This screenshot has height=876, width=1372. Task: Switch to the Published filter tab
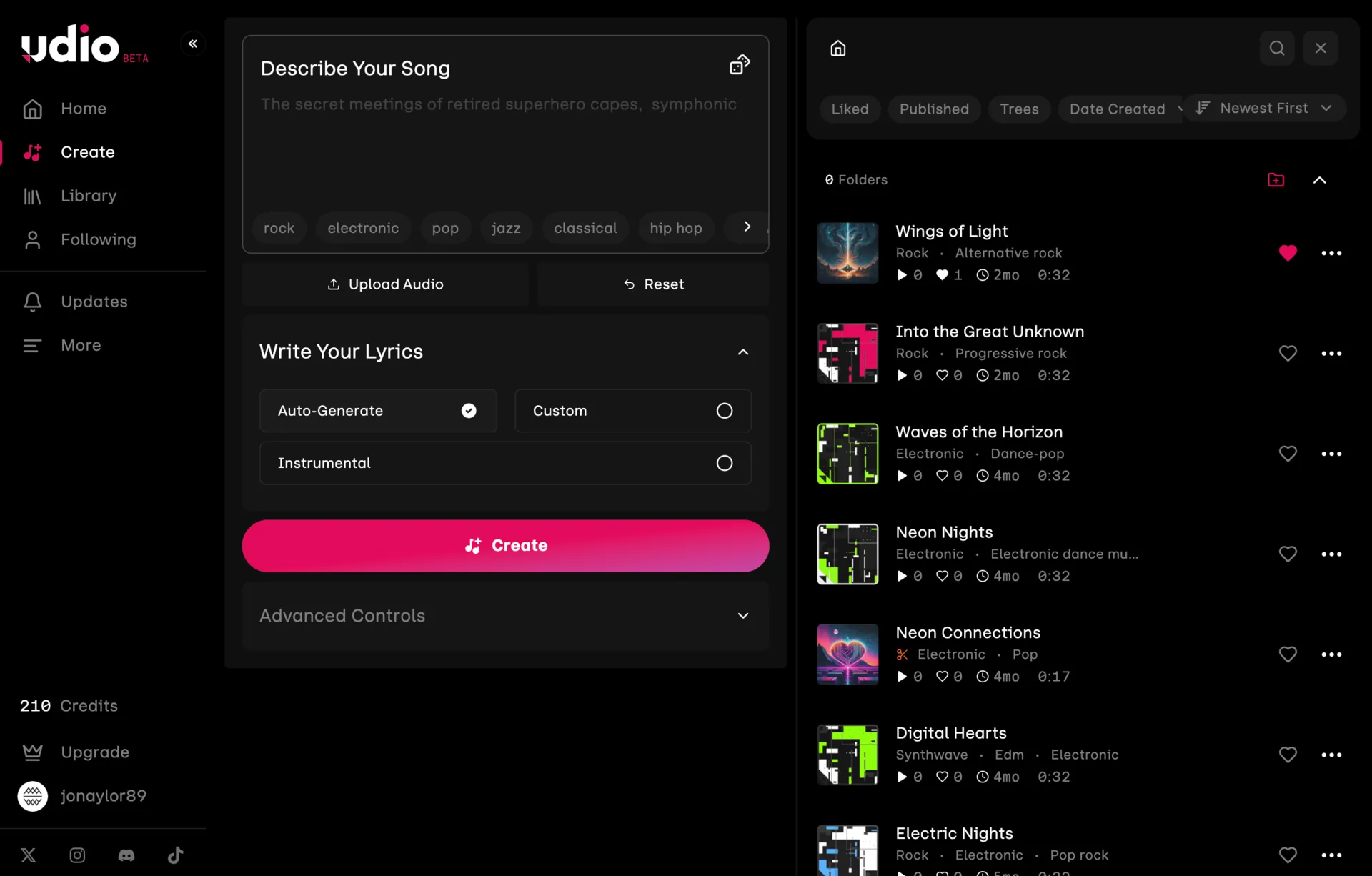(x=935, y=109)
